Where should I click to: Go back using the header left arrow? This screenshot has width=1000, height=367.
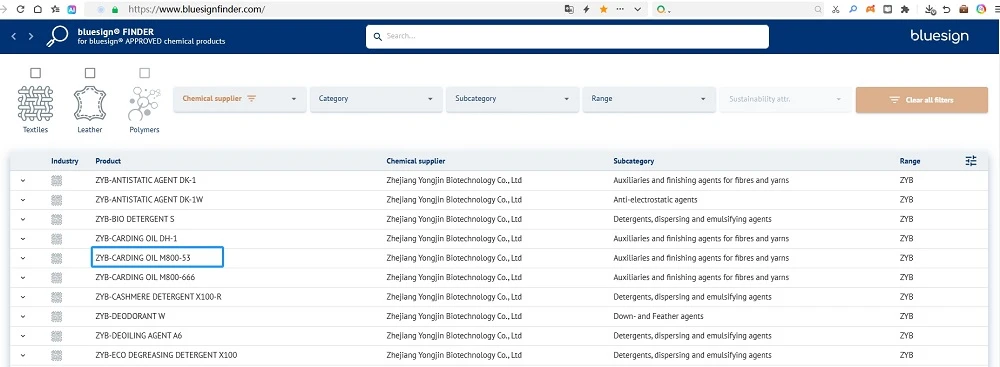tap(14, 36)
